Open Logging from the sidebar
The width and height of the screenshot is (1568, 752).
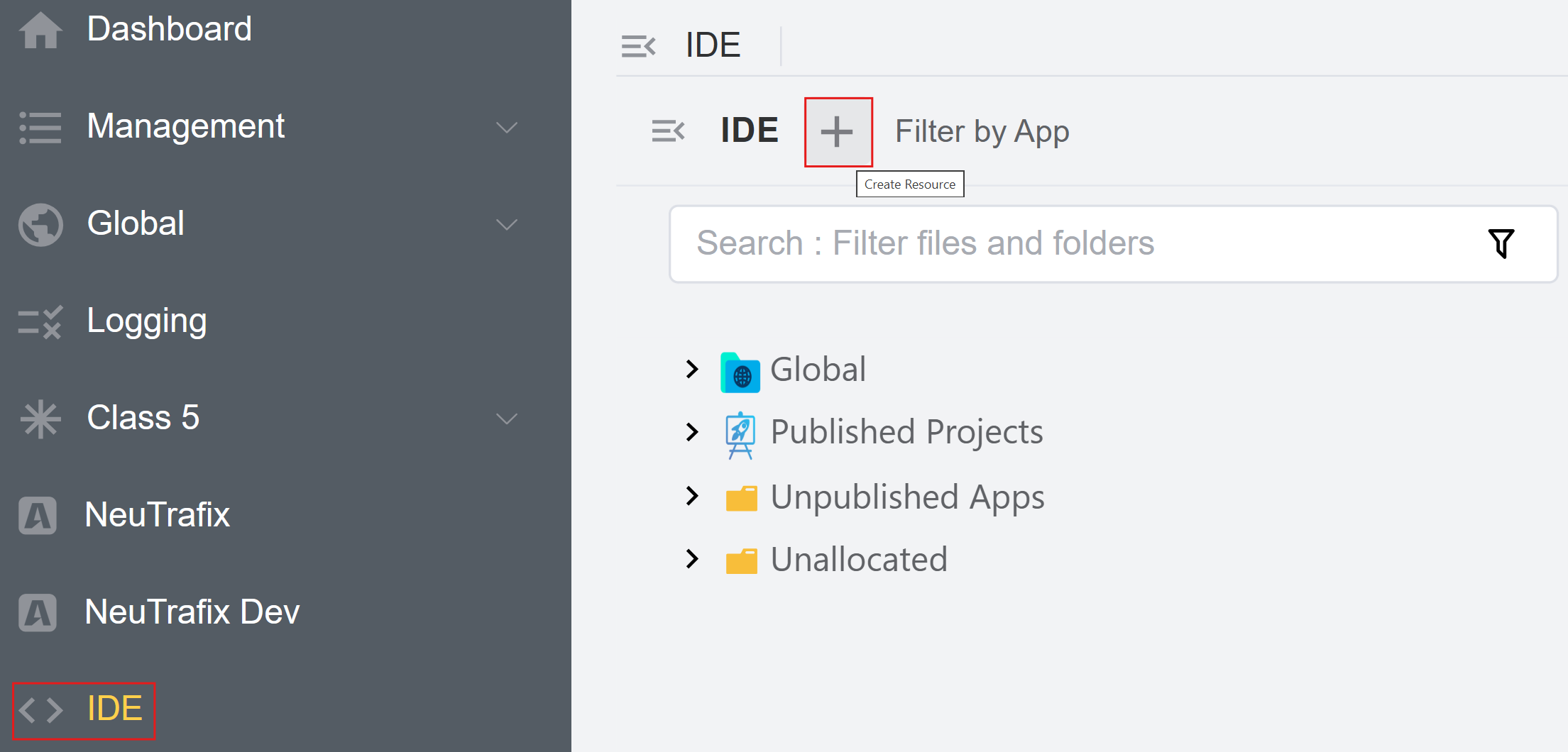tap(146, 321)
